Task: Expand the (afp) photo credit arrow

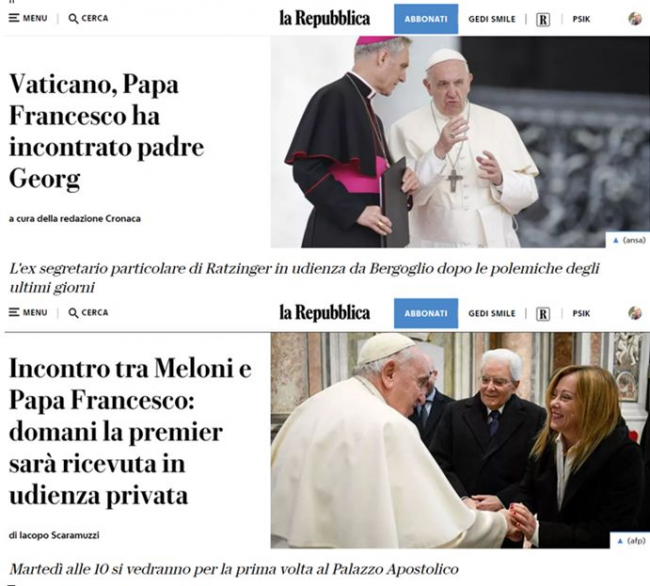Action: [x=620, y=541]
